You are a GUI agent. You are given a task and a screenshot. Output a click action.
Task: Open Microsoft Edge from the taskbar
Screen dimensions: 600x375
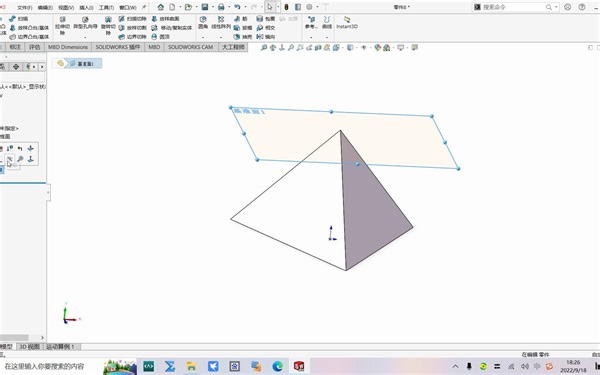point(277,366)
